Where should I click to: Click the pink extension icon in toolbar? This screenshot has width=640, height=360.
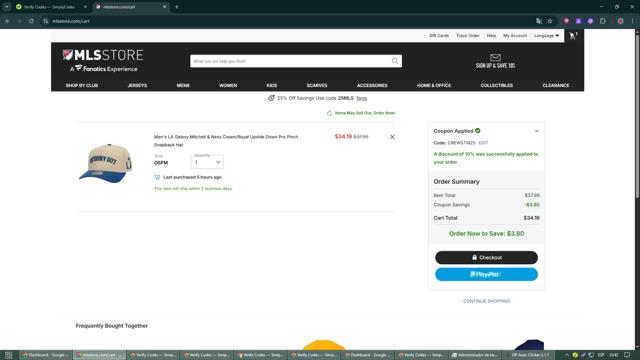point(567,21)
